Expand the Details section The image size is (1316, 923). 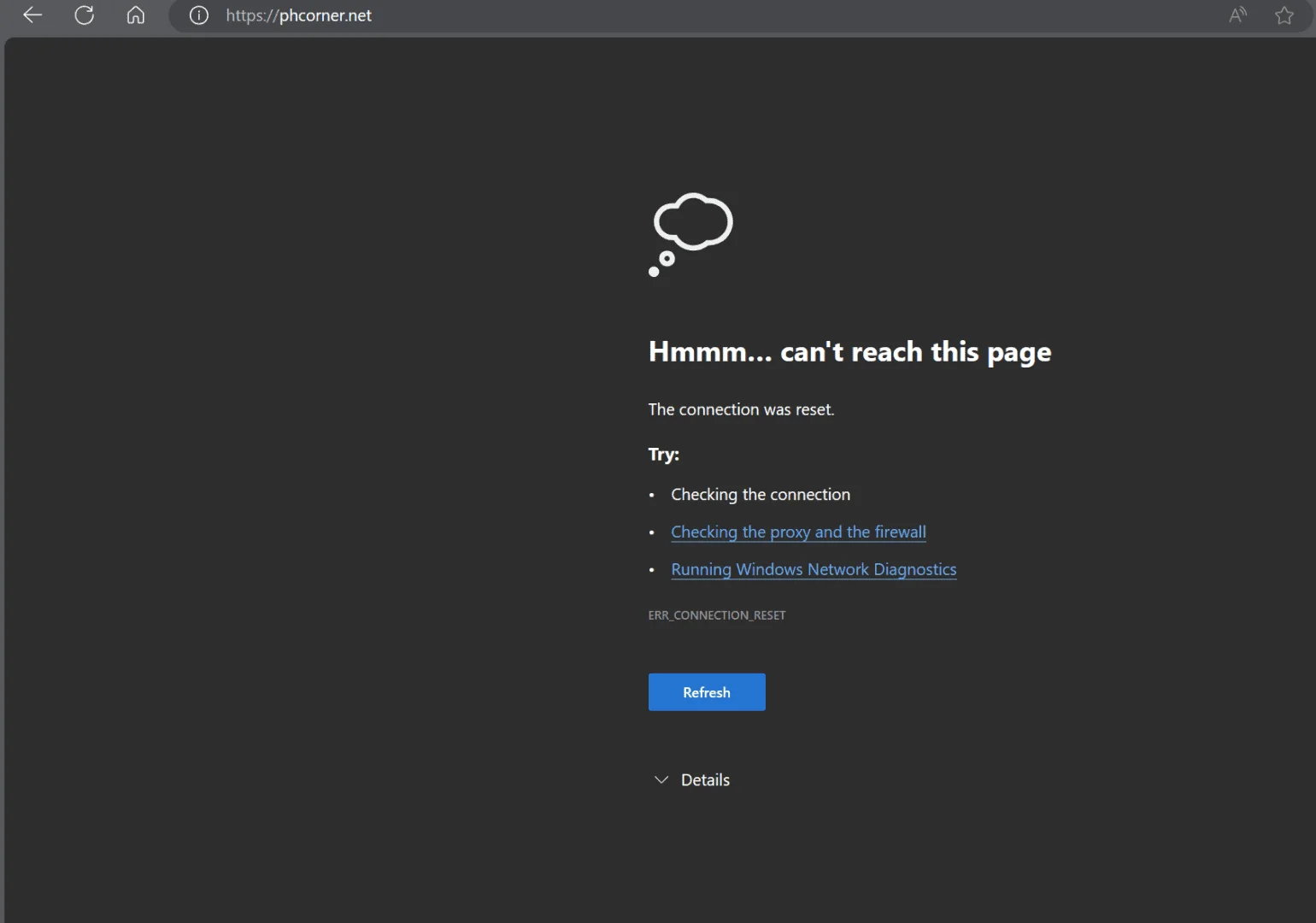[692, 779]
